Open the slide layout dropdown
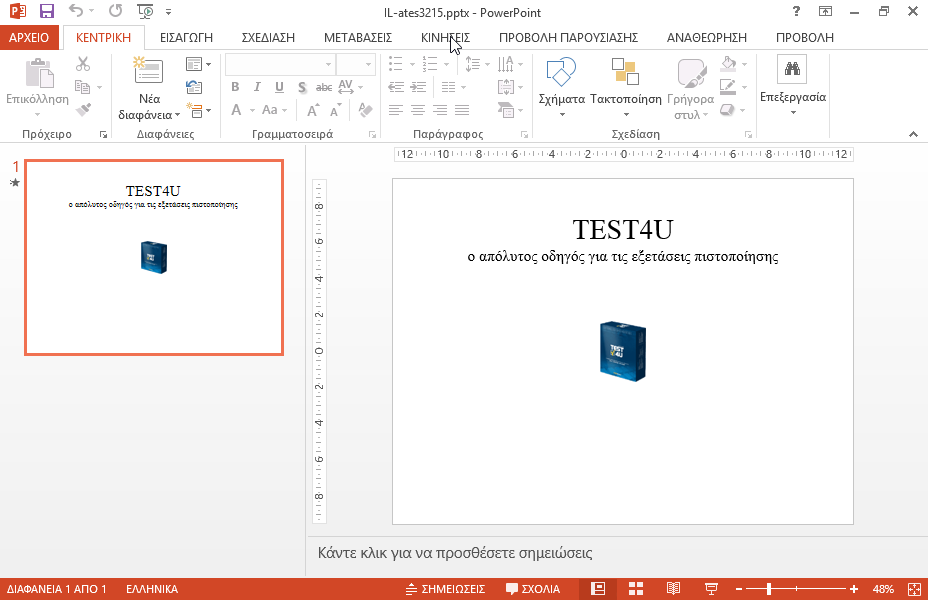 [198, 63]
